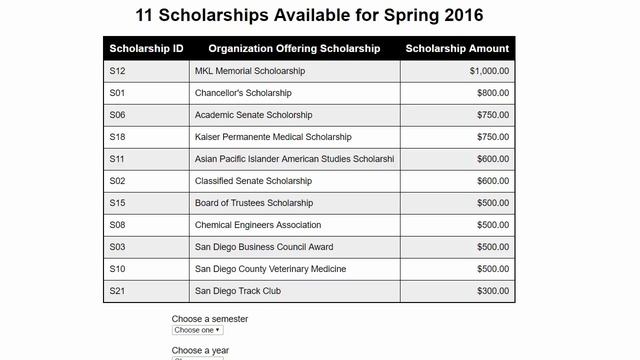
Task: Click the Board of Trustees Scholarship row
Action: click(309, 203)
